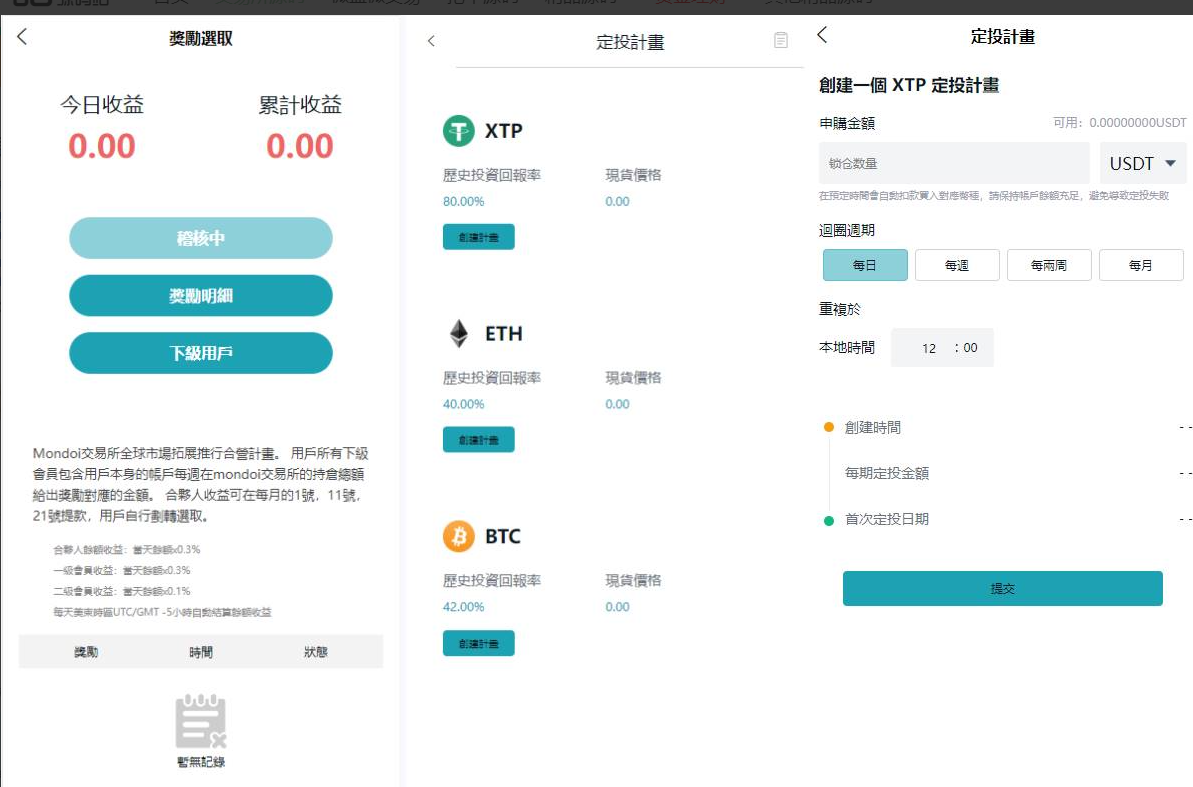Select the 每兩周 cycle period option
The width and height of the screenshot is (1193, 787).
pos(1048,265)
